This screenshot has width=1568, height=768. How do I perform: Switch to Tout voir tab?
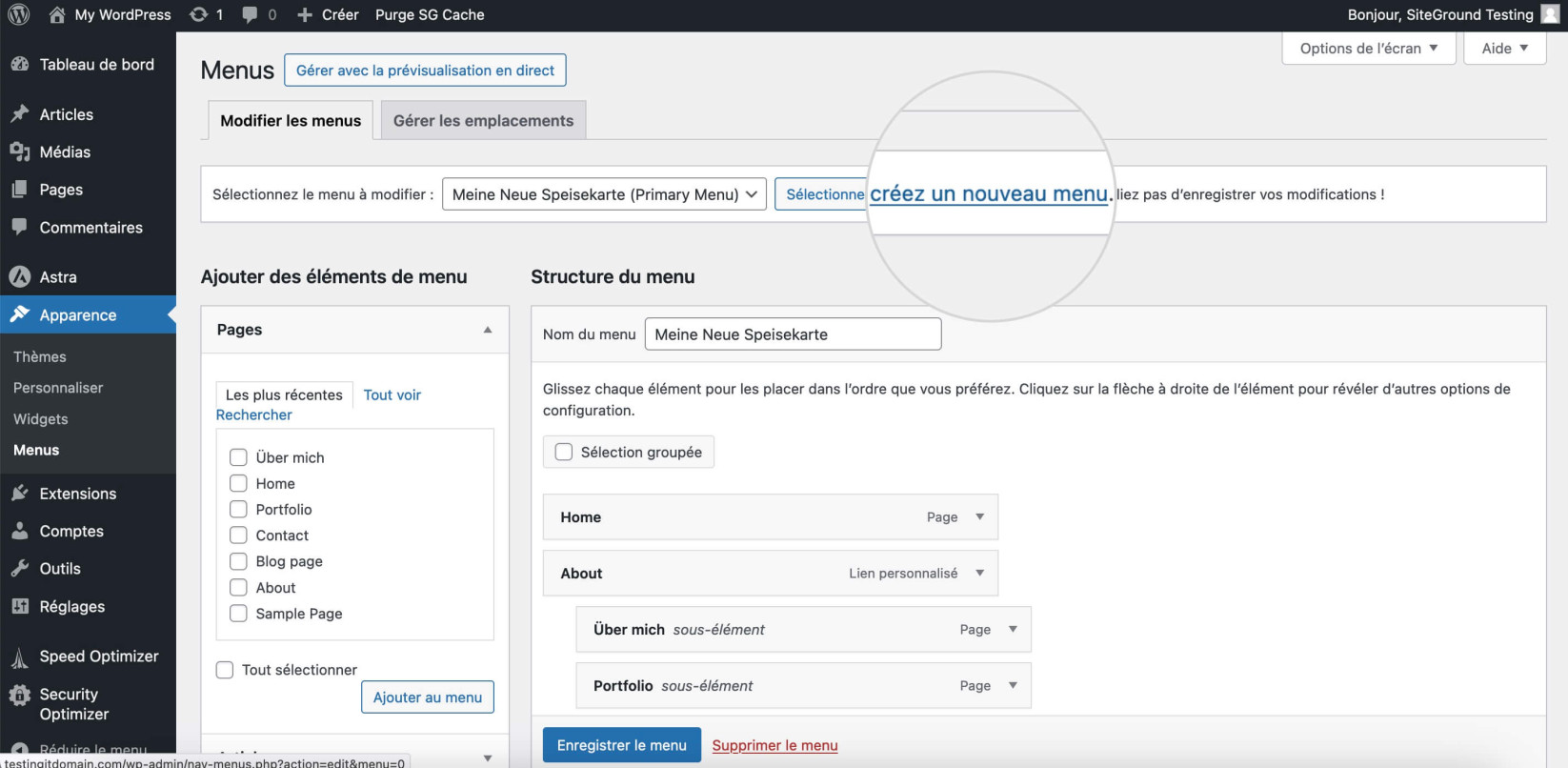[x=392, y=394]
